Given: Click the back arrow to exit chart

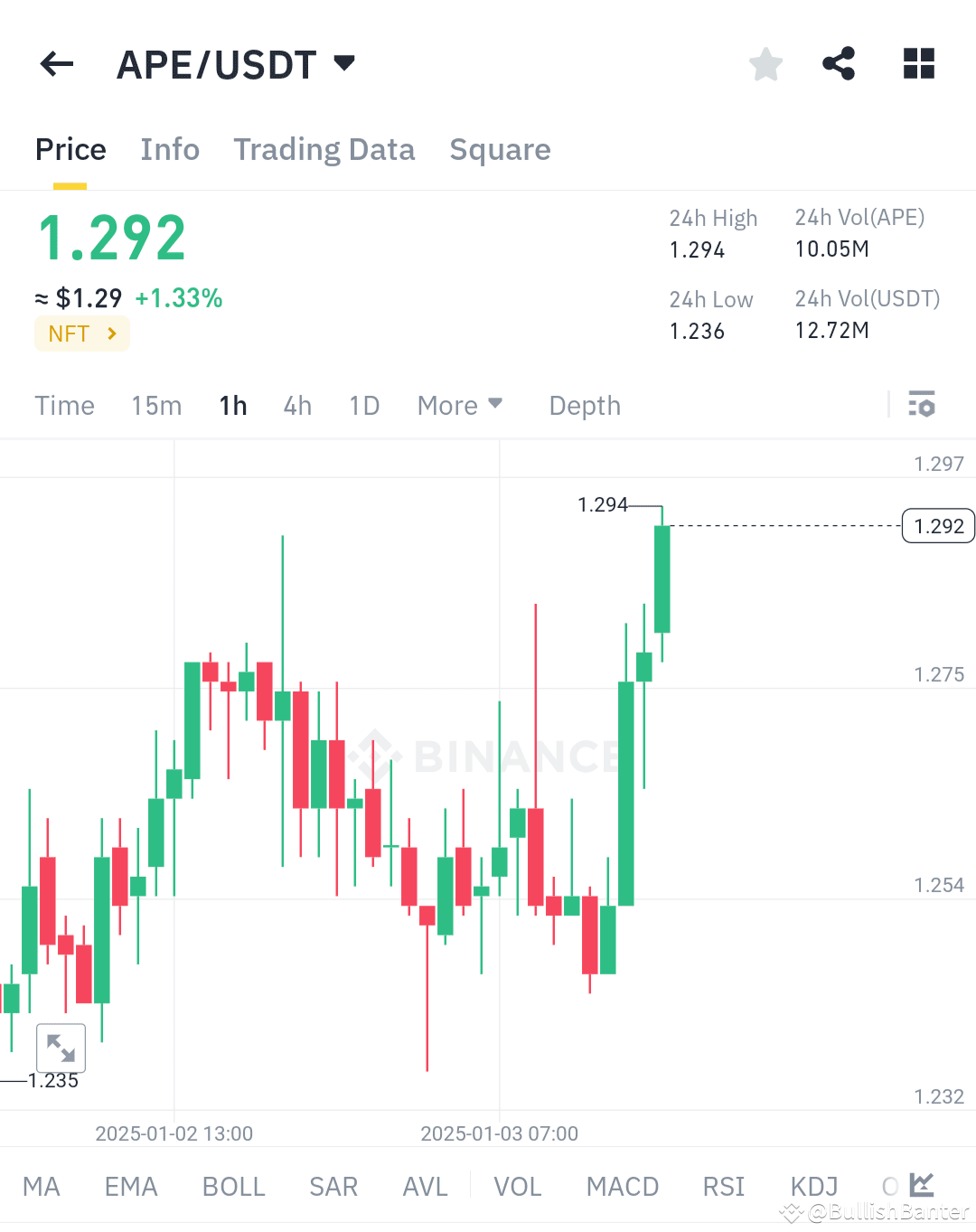Looking at the screenshot, I should click(x=56, y=63).
